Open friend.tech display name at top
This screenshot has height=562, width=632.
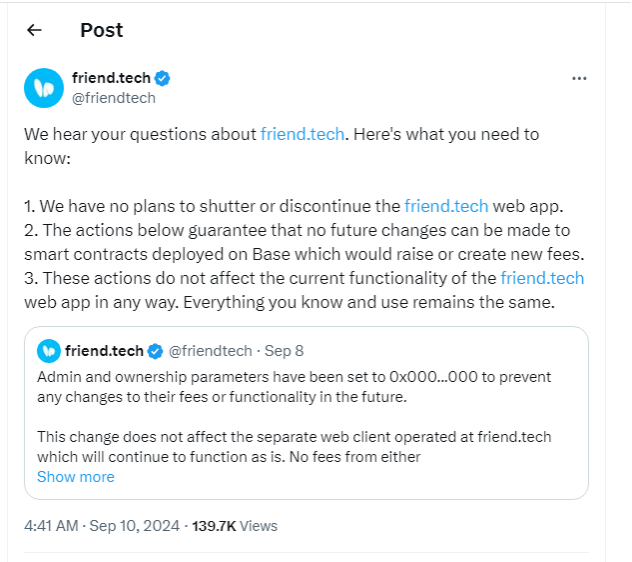[x=109, y=78]
